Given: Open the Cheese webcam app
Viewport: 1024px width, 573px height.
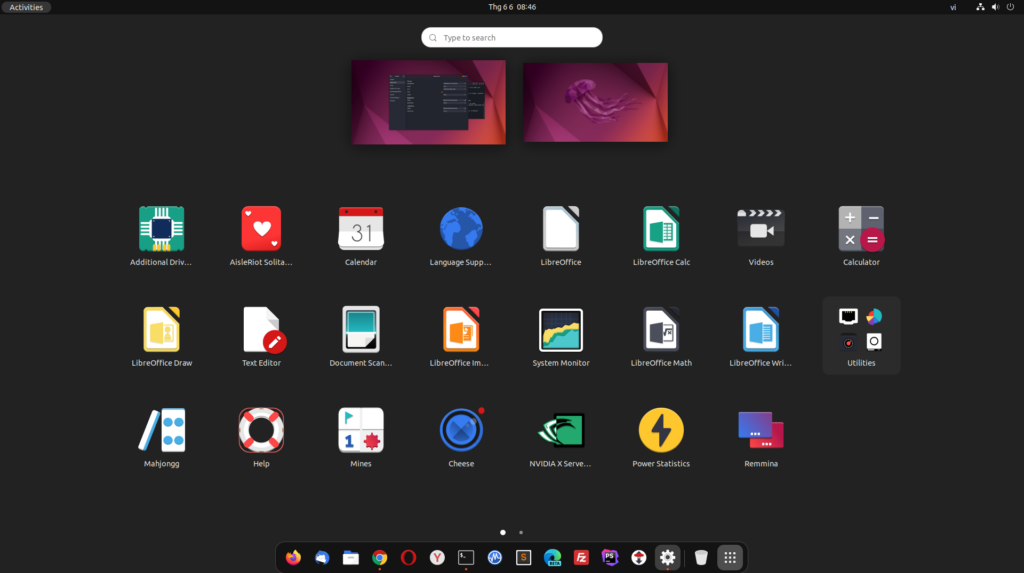Looking at the screenshot, I should click(461, 431).
